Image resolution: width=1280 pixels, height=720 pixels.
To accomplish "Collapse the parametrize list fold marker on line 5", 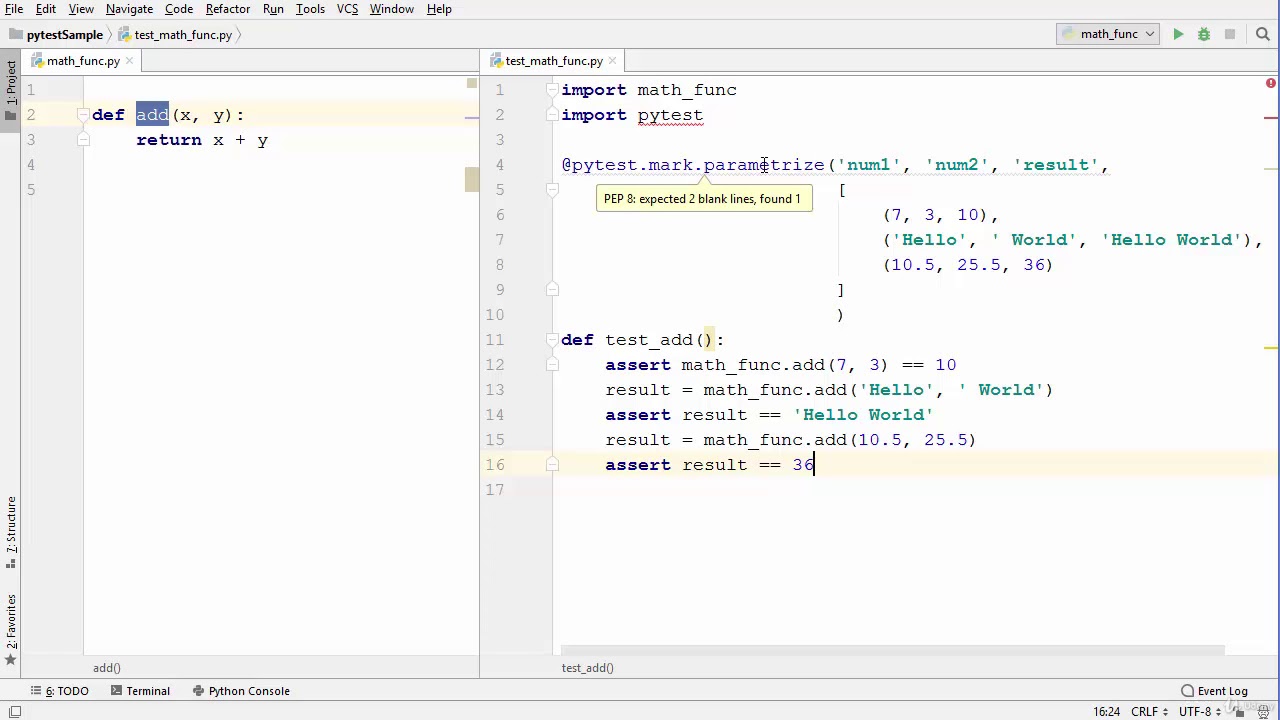I will point(552,190).
